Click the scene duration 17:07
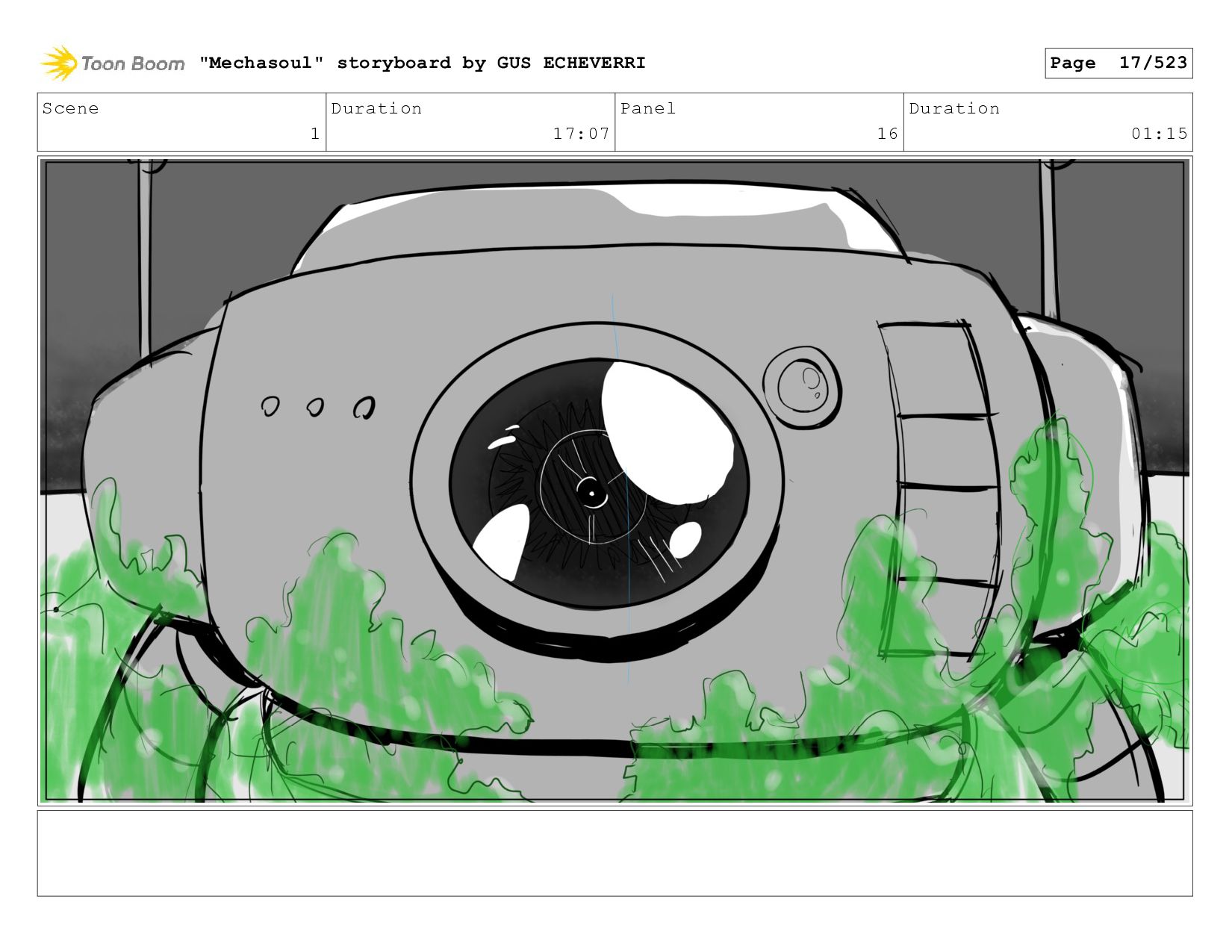The width and height of the screenshot is (1232, 952). [x=581, y=134]
